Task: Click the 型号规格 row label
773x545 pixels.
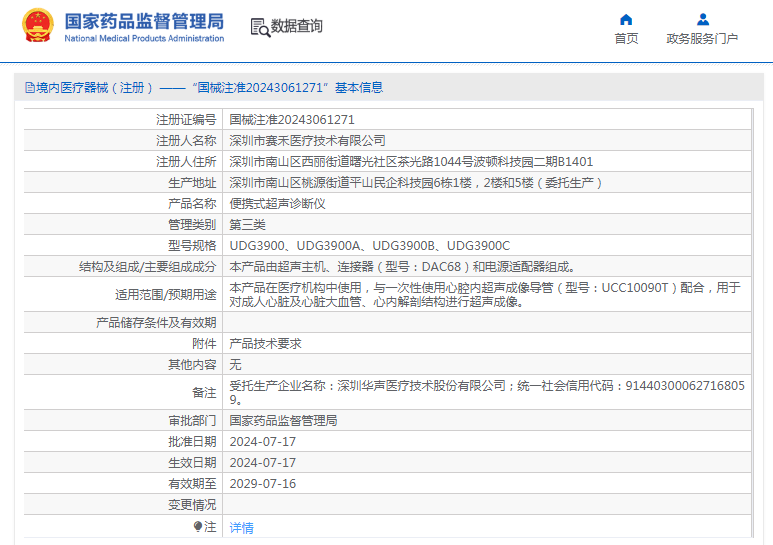Action: click(192, 245)
